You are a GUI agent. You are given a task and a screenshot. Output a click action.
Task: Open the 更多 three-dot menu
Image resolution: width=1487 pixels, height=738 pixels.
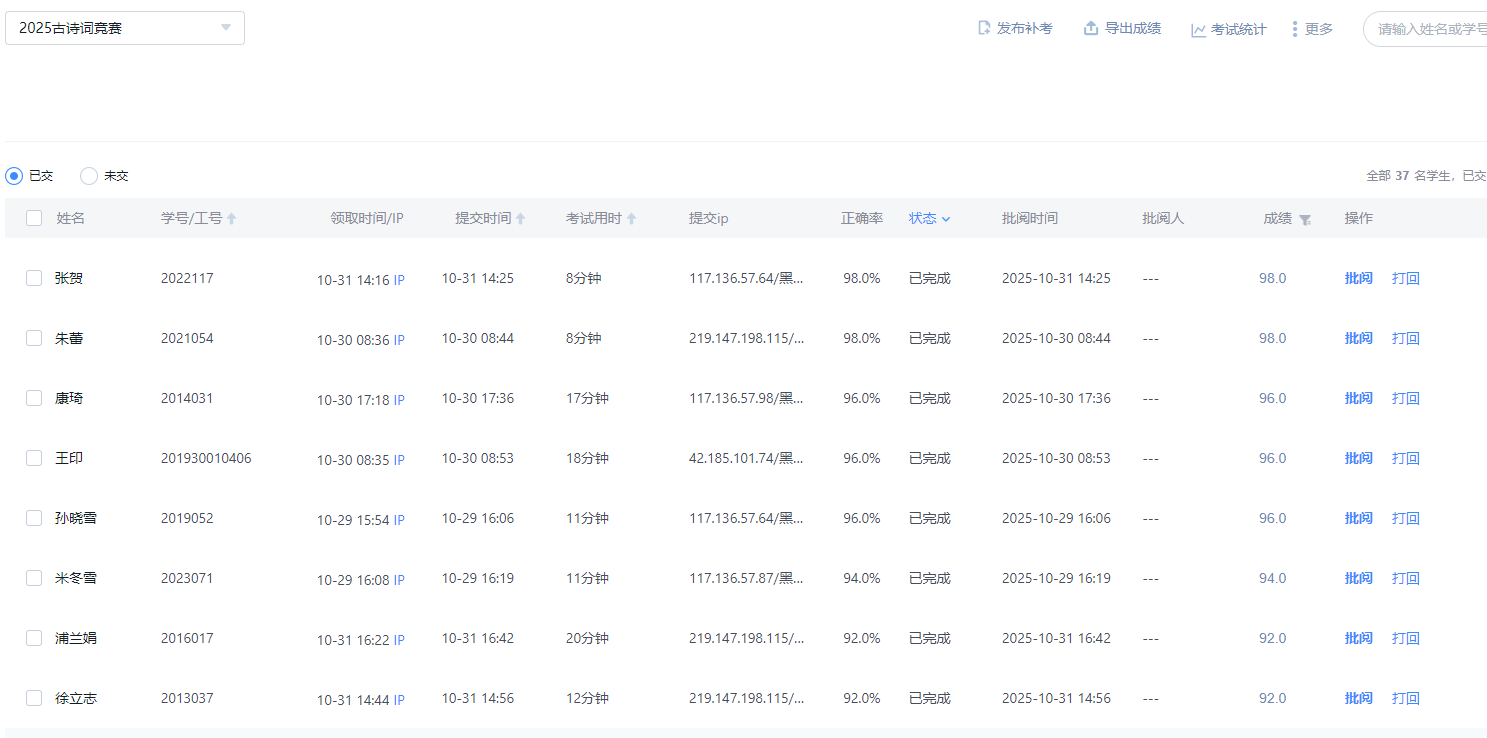click(x=1295, y=29)
